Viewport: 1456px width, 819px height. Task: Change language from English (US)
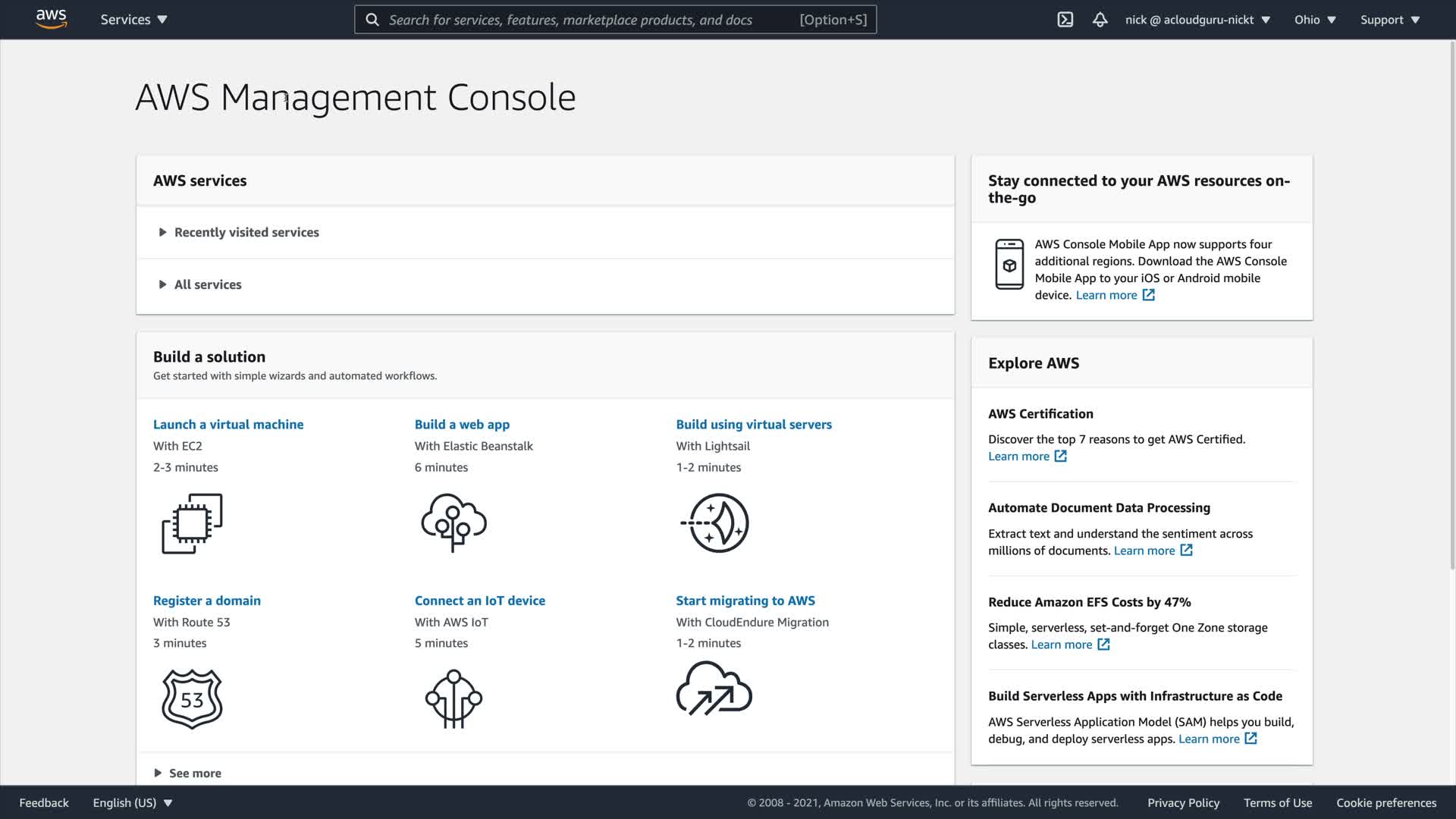[x=132, y=802]
